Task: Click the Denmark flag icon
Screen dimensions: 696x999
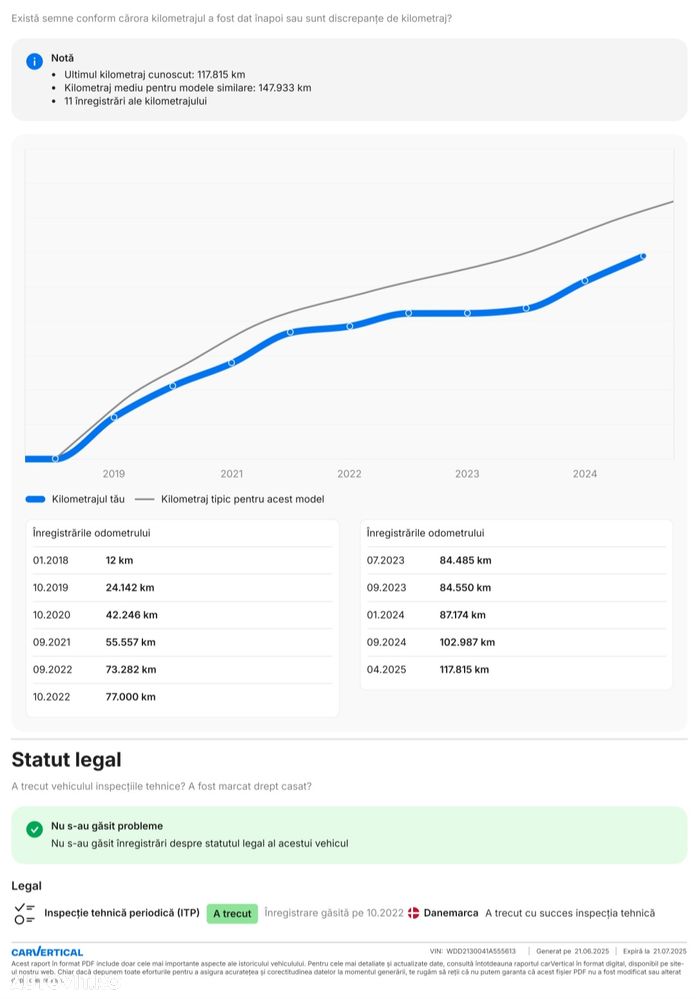Action: (413, 913)
